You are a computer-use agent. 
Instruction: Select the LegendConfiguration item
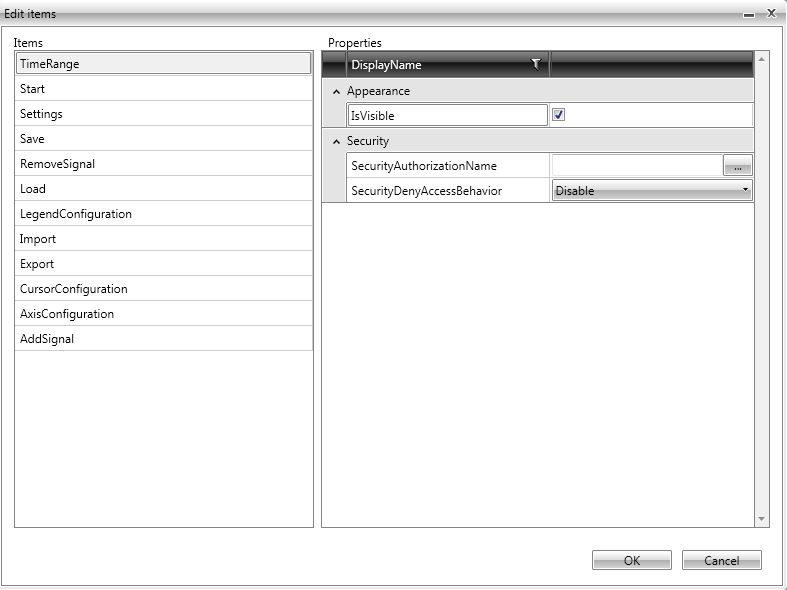pyautogui.click(x=164, y=214)
